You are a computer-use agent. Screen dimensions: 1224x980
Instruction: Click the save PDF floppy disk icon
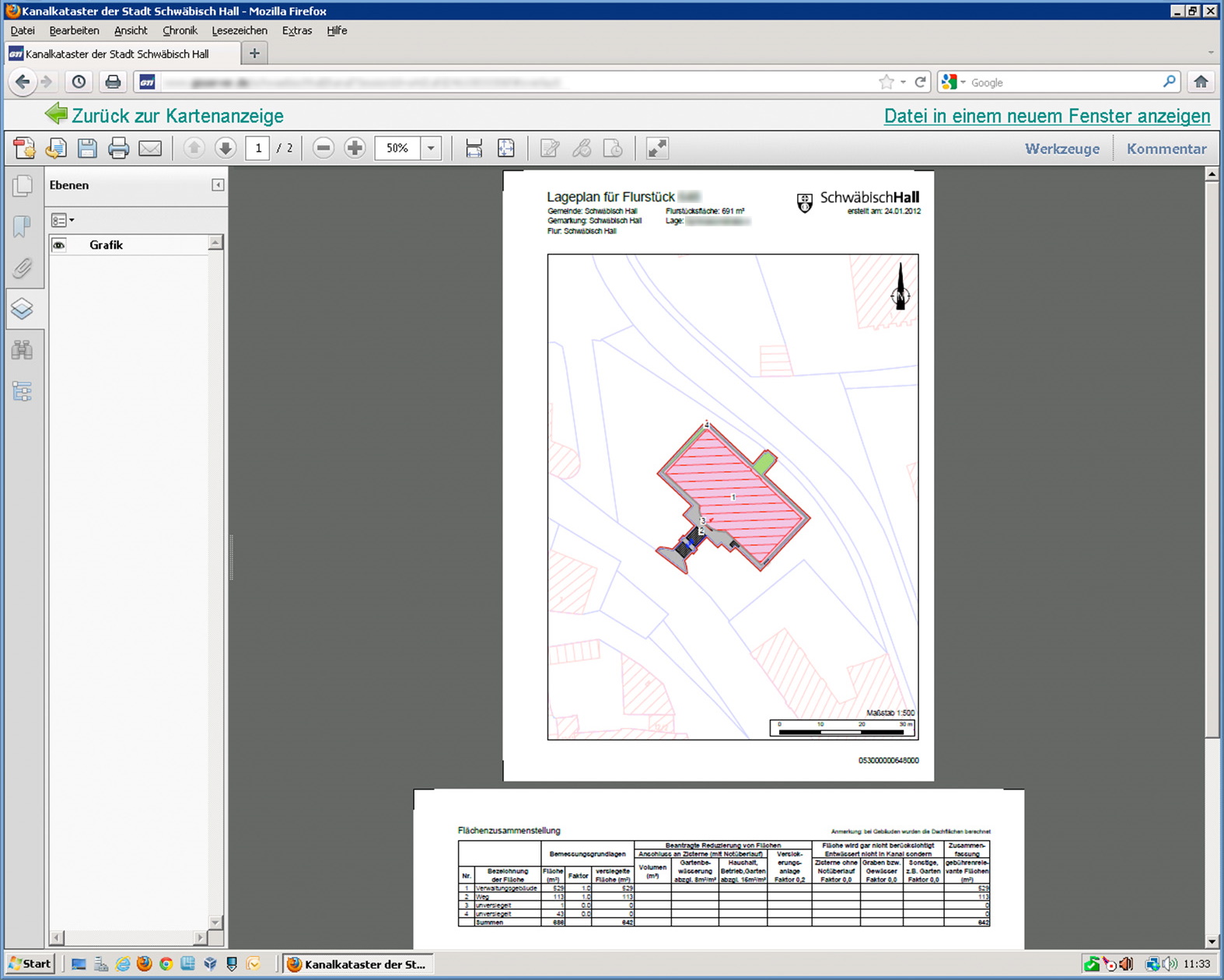[x=87, y=149]
